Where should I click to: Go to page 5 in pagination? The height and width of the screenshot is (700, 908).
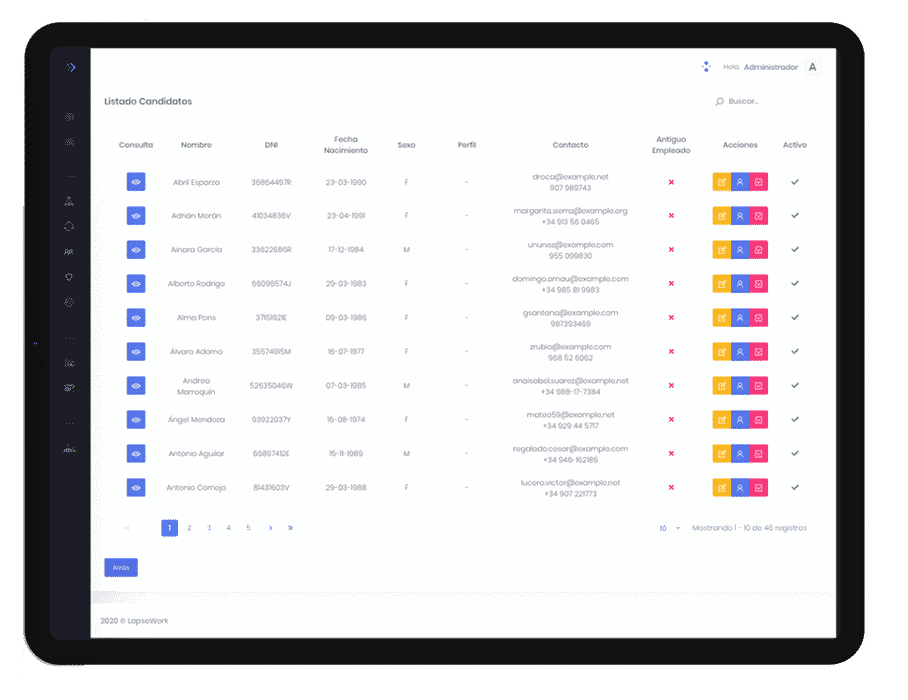249,528
